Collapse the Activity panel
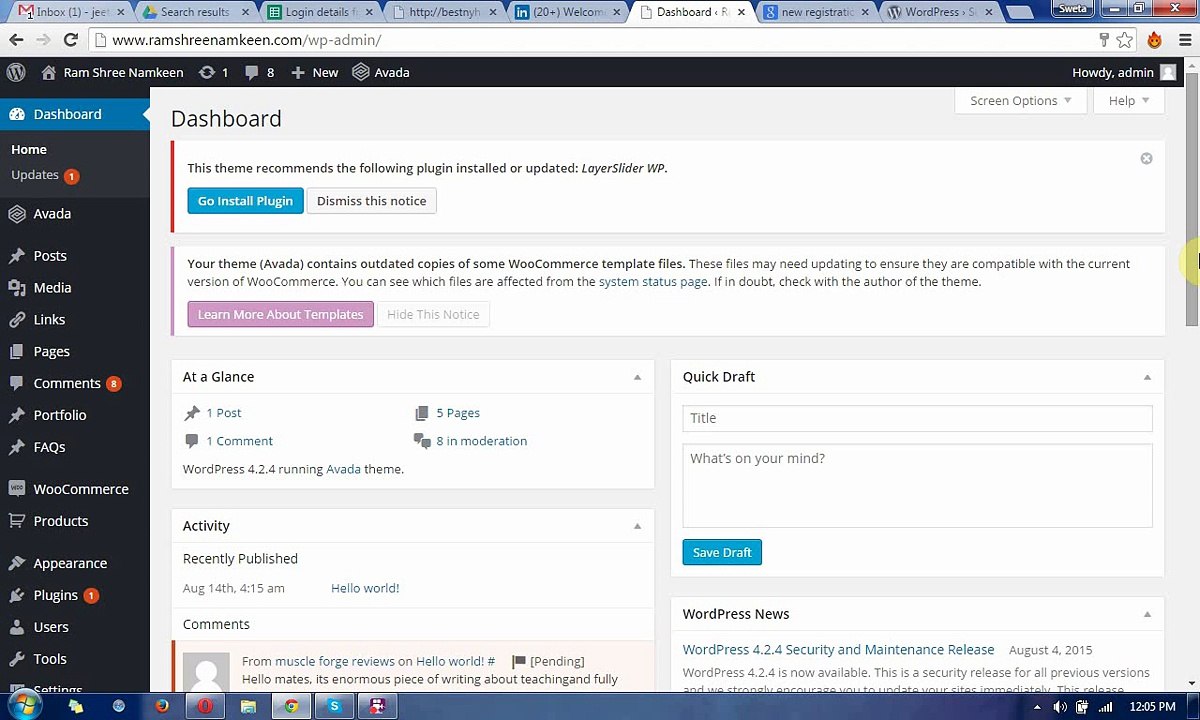1200x720 pixels. pyautogui.click(x=637, y=526)
